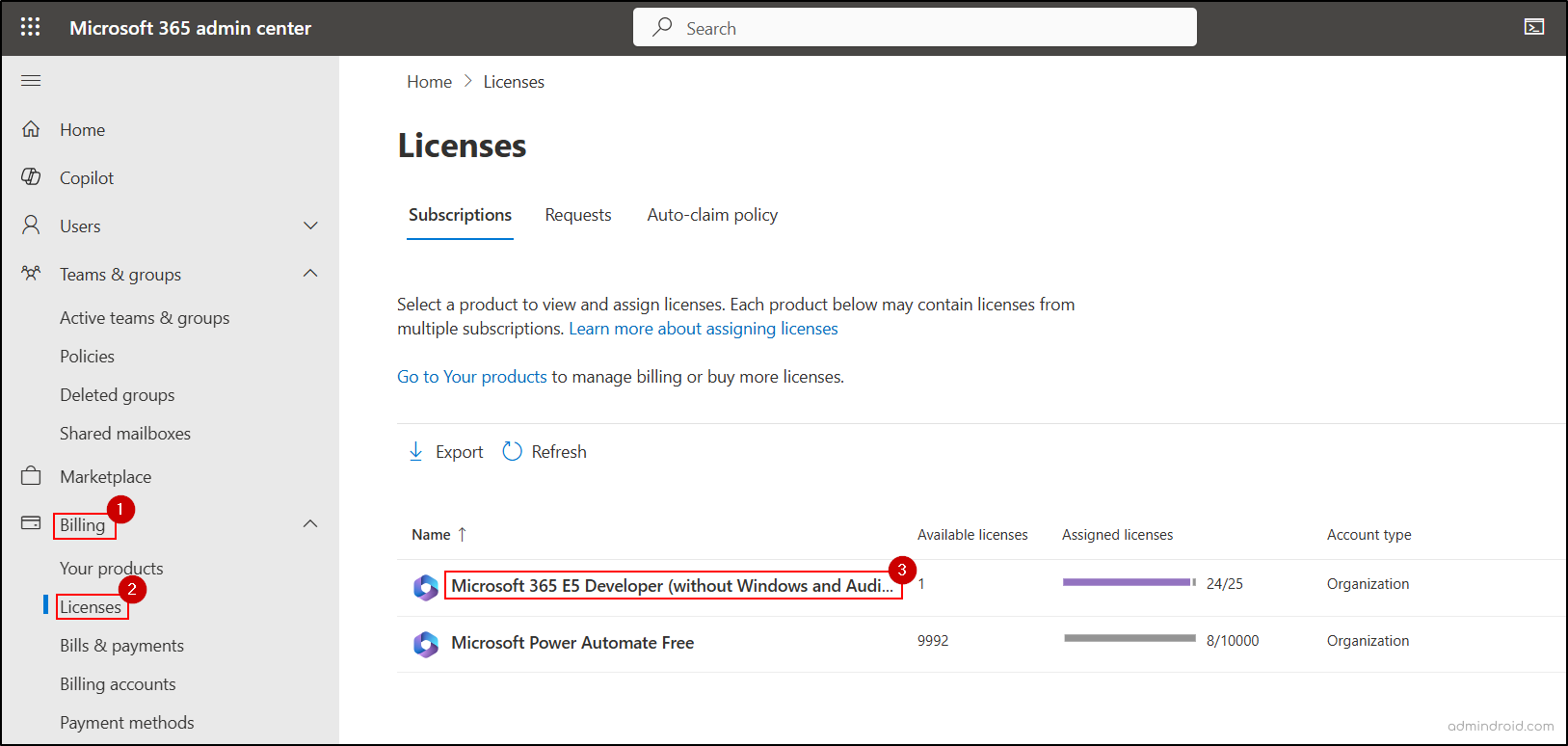The height and width of the screenshot is (746, 1568).
Task: Click breadcrumb chevron between Home and Licenses
Action: tap(467, 82)
